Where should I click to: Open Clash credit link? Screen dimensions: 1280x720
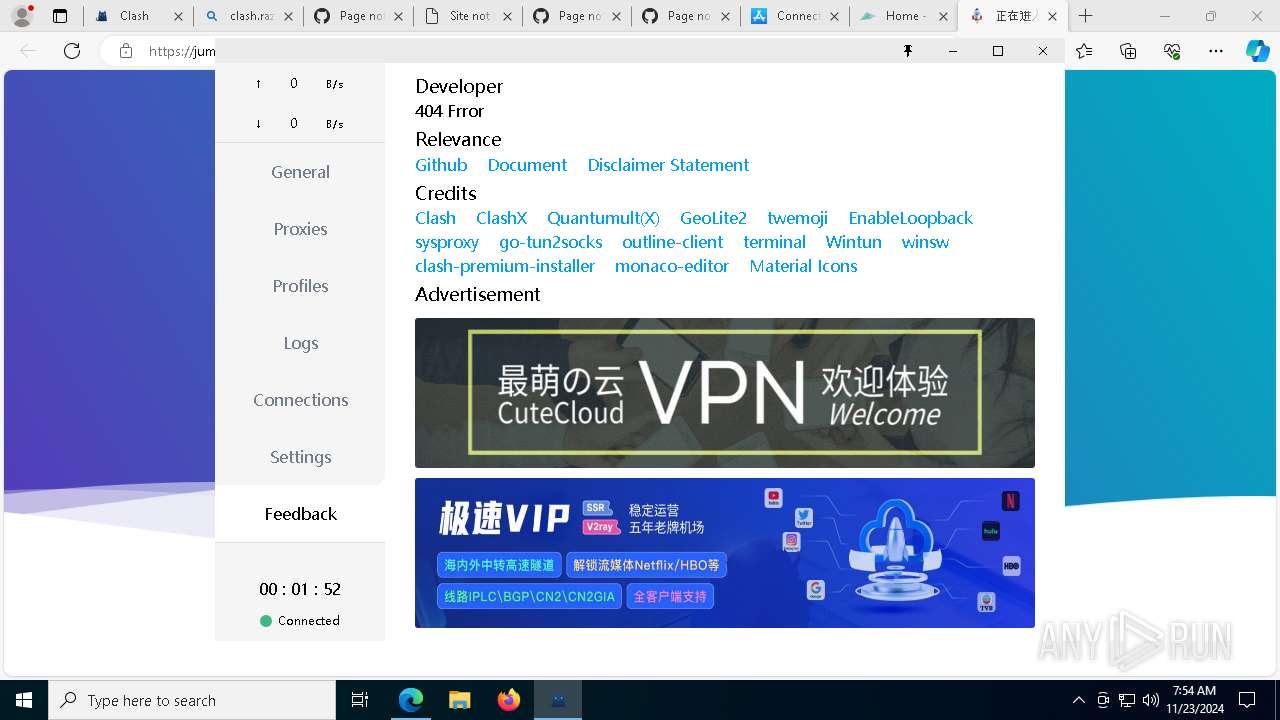[435, 218]
